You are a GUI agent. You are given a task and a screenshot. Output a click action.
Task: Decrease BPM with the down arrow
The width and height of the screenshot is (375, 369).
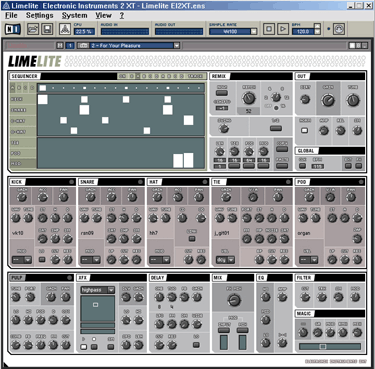[317, 32]
